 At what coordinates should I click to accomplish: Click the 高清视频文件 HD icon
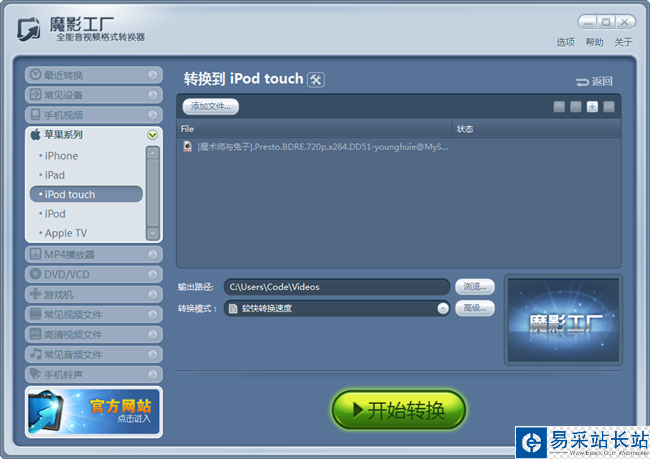click(x=36, y=333)
